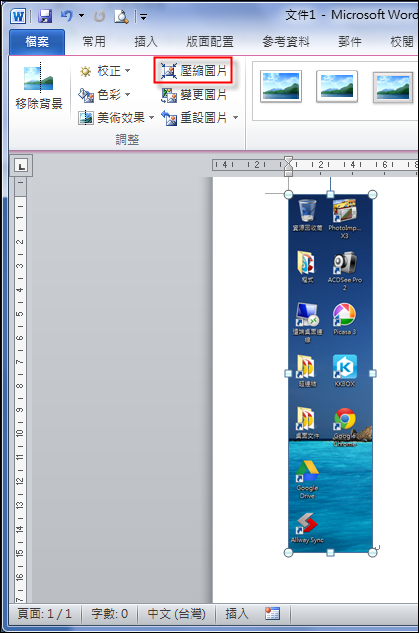
Task: Click the 字數: 0 word count
Action: click(x=109, y=614)
